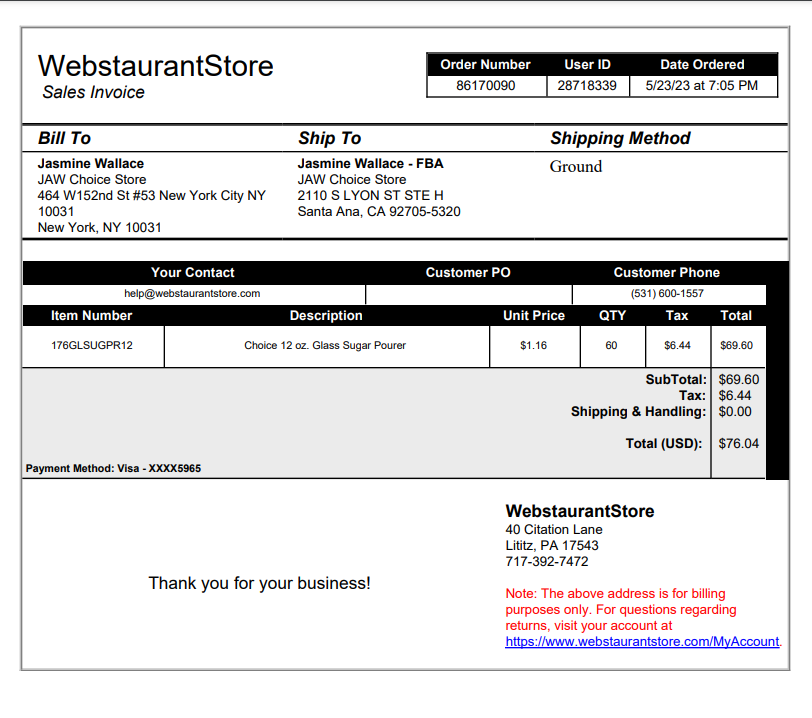Click the phone number 717-392-7472

(547, 562)
